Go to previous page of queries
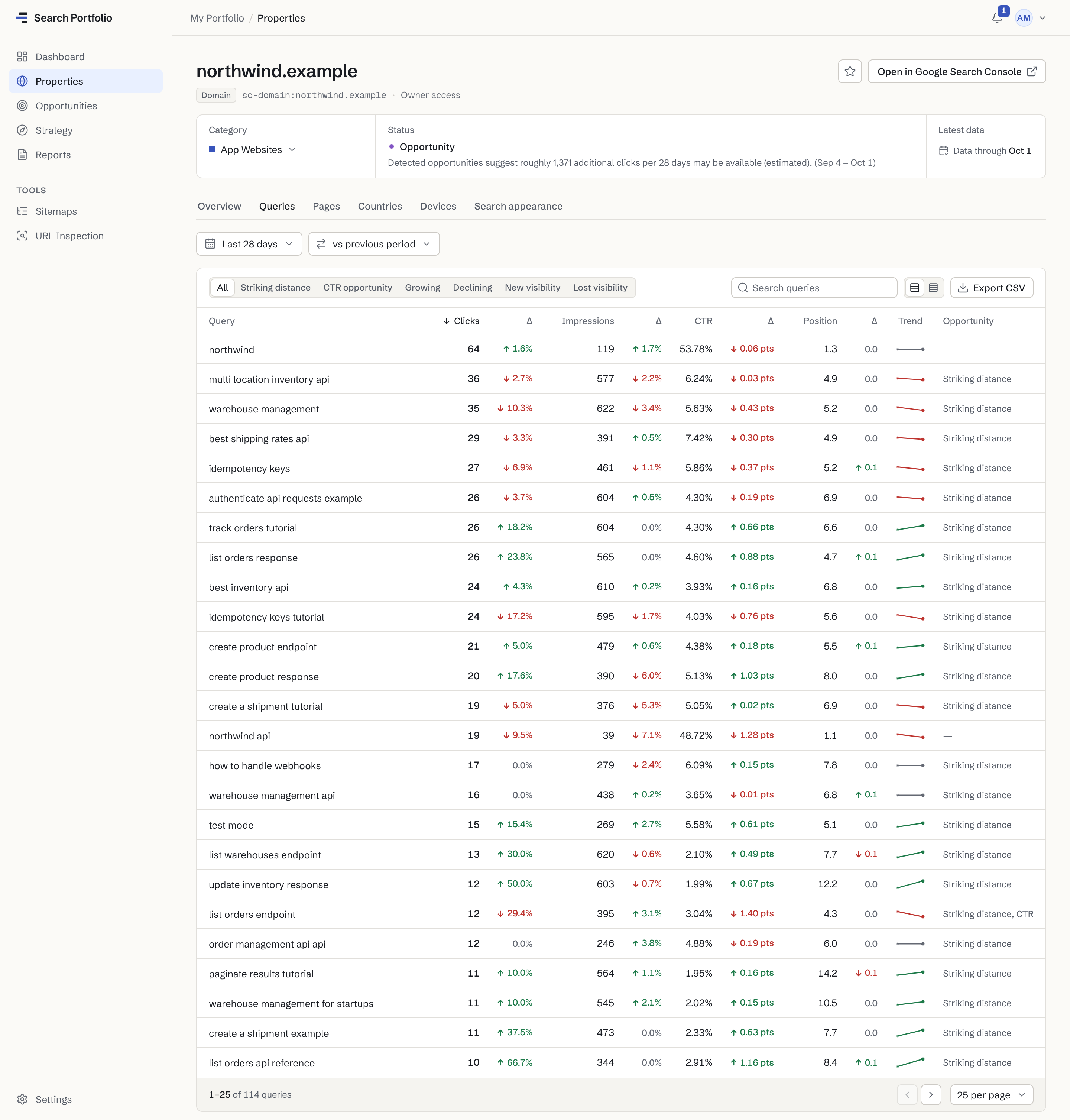This screenshot has height=1120, width=1070. 907,1095
